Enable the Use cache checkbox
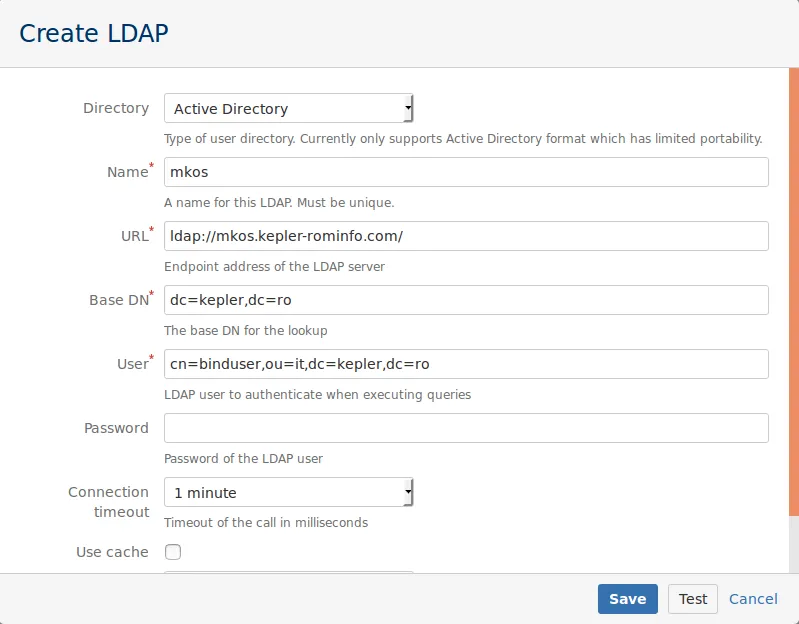 coord(173,552)
